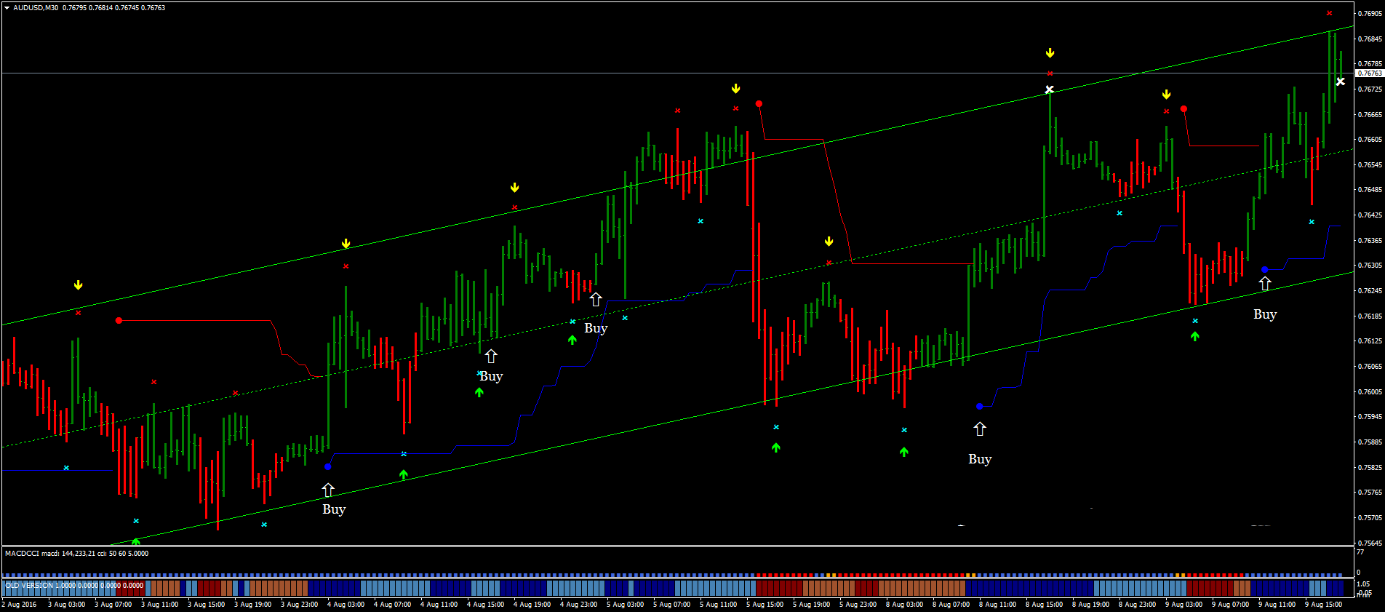Click the leftmost Buy label

click(x=334, y=509)
